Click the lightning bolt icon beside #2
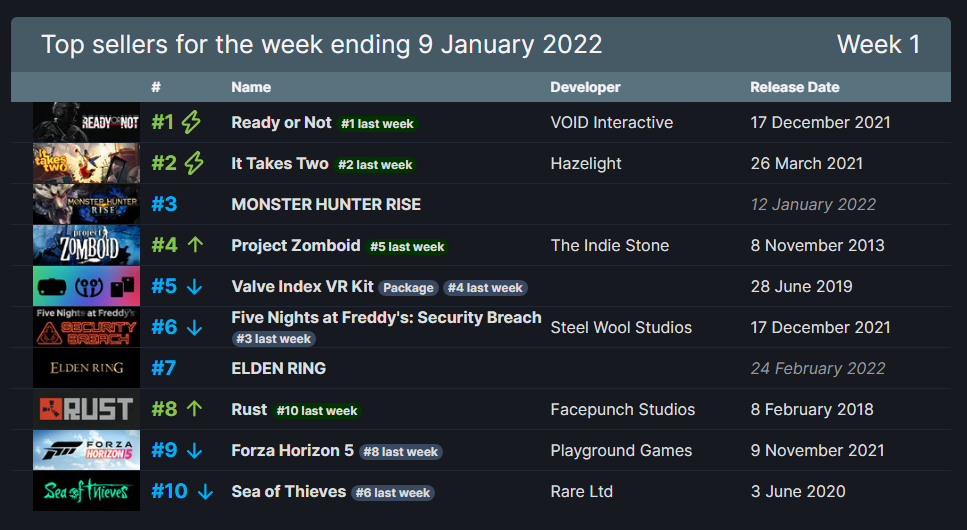 tap(194, 164)
